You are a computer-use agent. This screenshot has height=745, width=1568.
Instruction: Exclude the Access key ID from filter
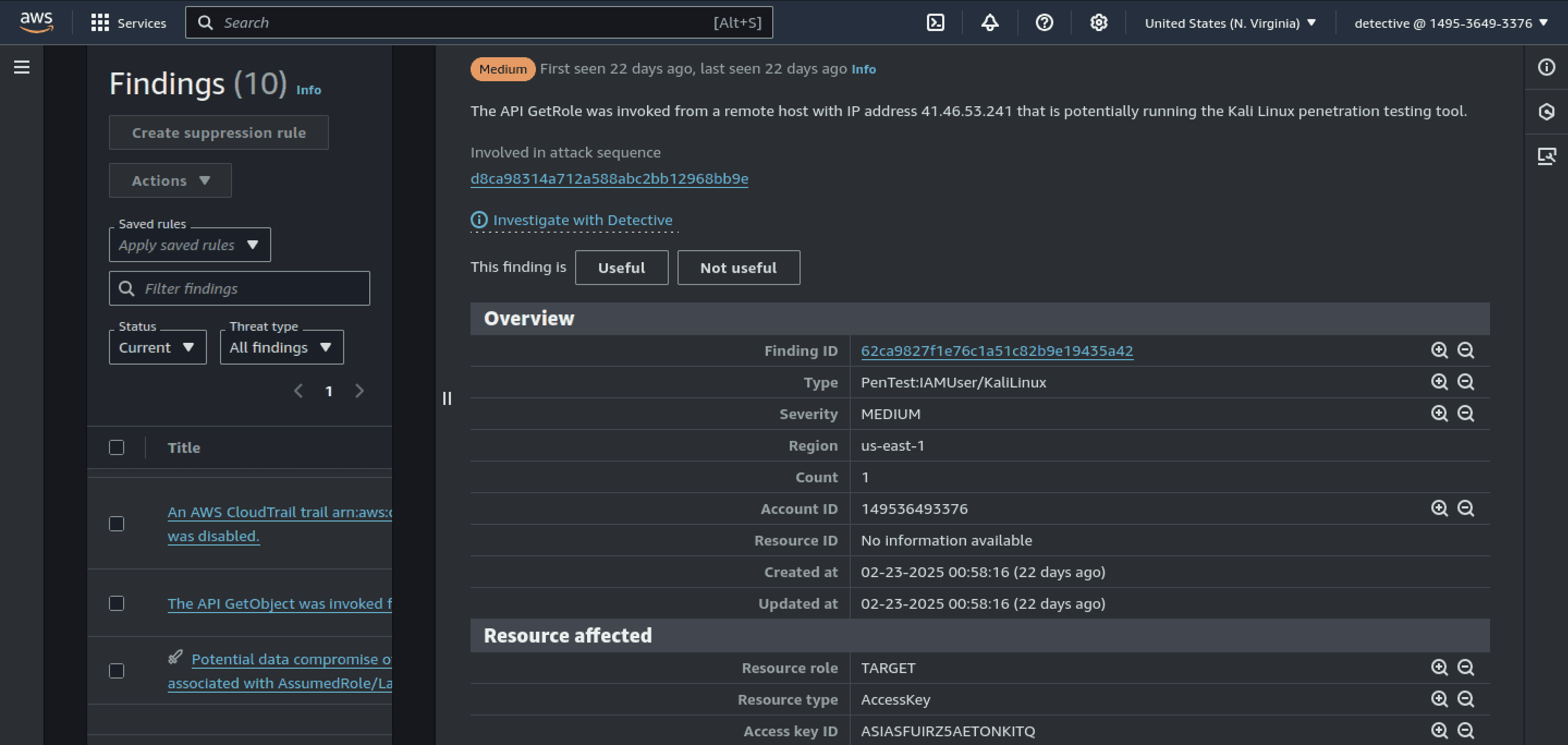coord(1465,731)
